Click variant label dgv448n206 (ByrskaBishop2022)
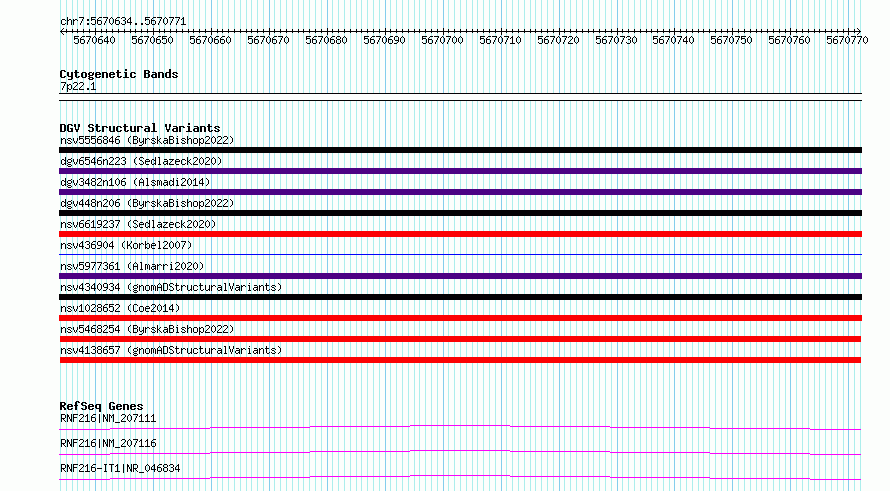This screenshot has height=491, width=890. click(x=147, y=204)
